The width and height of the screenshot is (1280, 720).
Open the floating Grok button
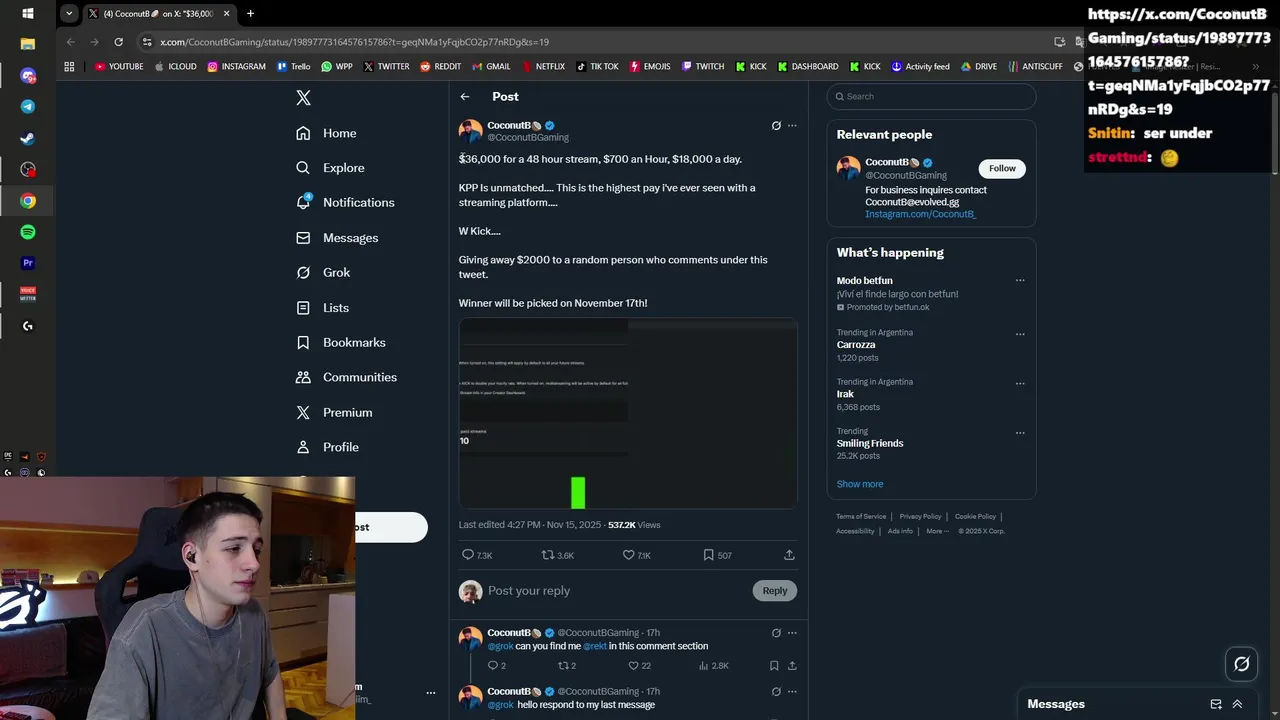tap(1242, 663)
